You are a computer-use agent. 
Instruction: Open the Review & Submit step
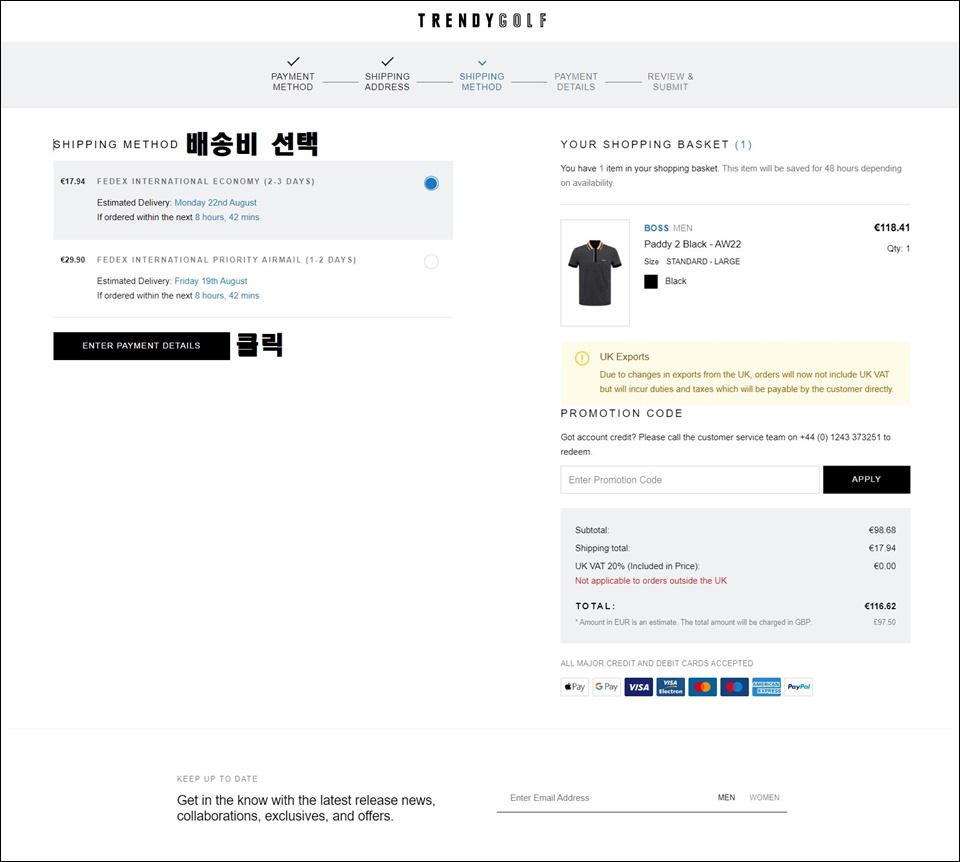[x=670, y=81]
